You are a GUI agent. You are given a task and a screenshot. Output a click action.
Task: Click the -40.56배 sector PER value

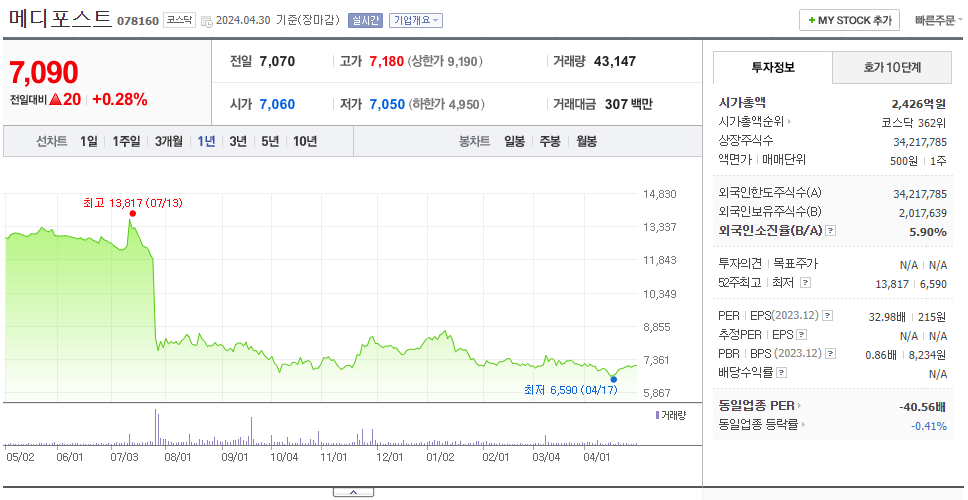(924, 407)
